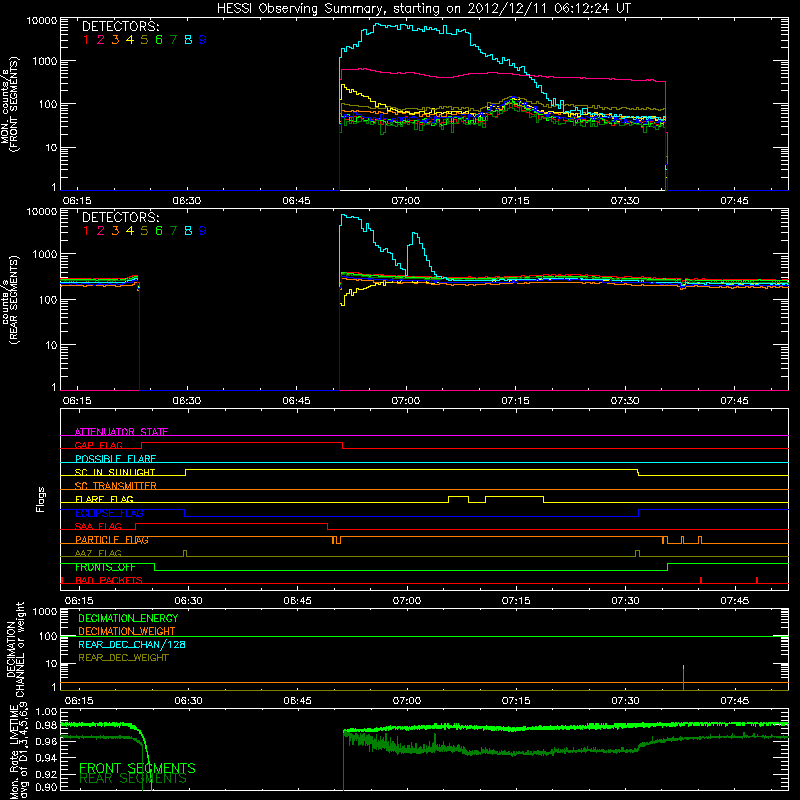Viewport: 800px width, 800px height.
Task: Click the REAR_DEC_WEIGHT legend entry
Action: tap(123, 658)
